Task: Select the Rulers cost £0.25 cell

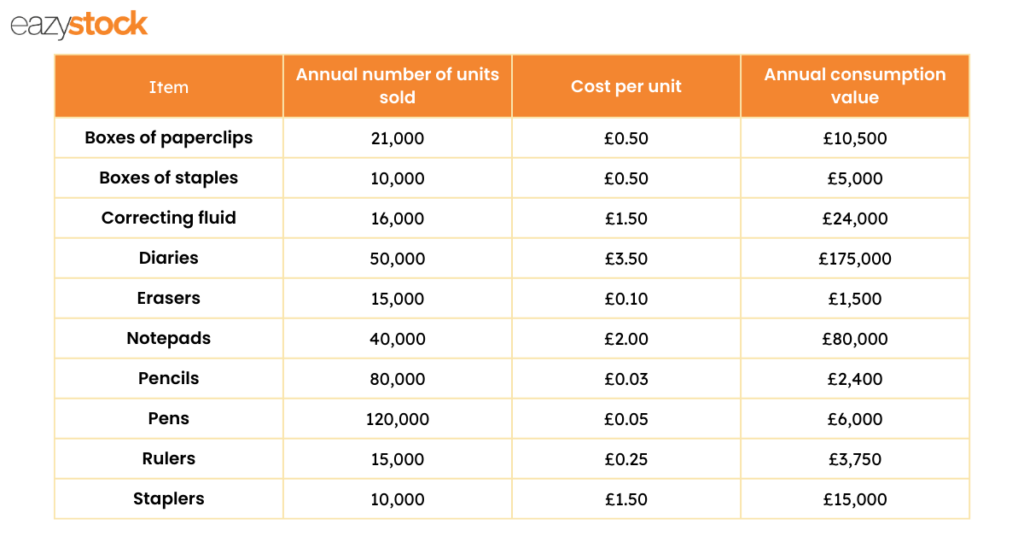Action: [626, 459]
